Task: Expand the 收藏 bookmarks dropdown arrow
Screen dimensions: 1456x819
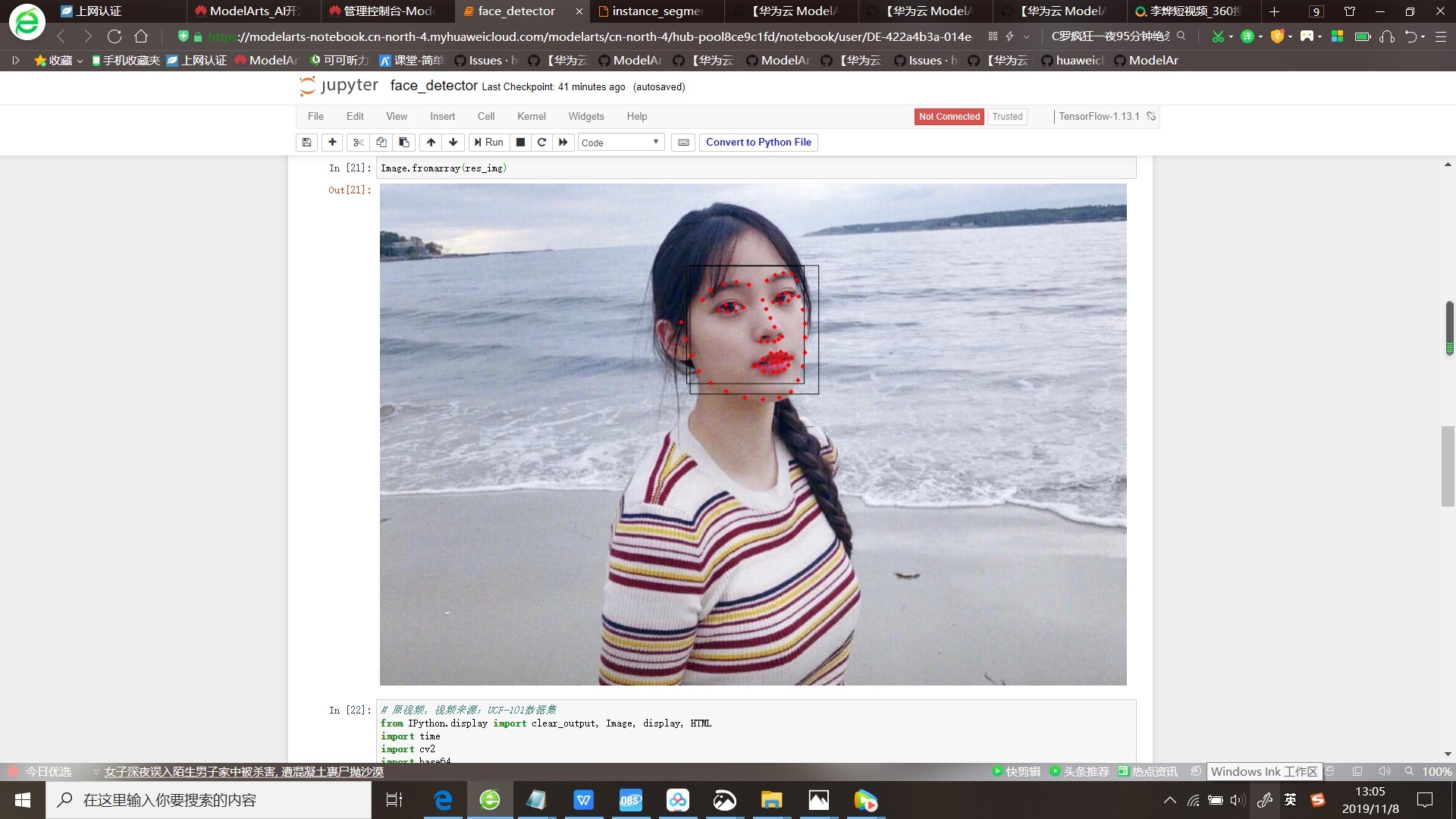Action: 80,61
